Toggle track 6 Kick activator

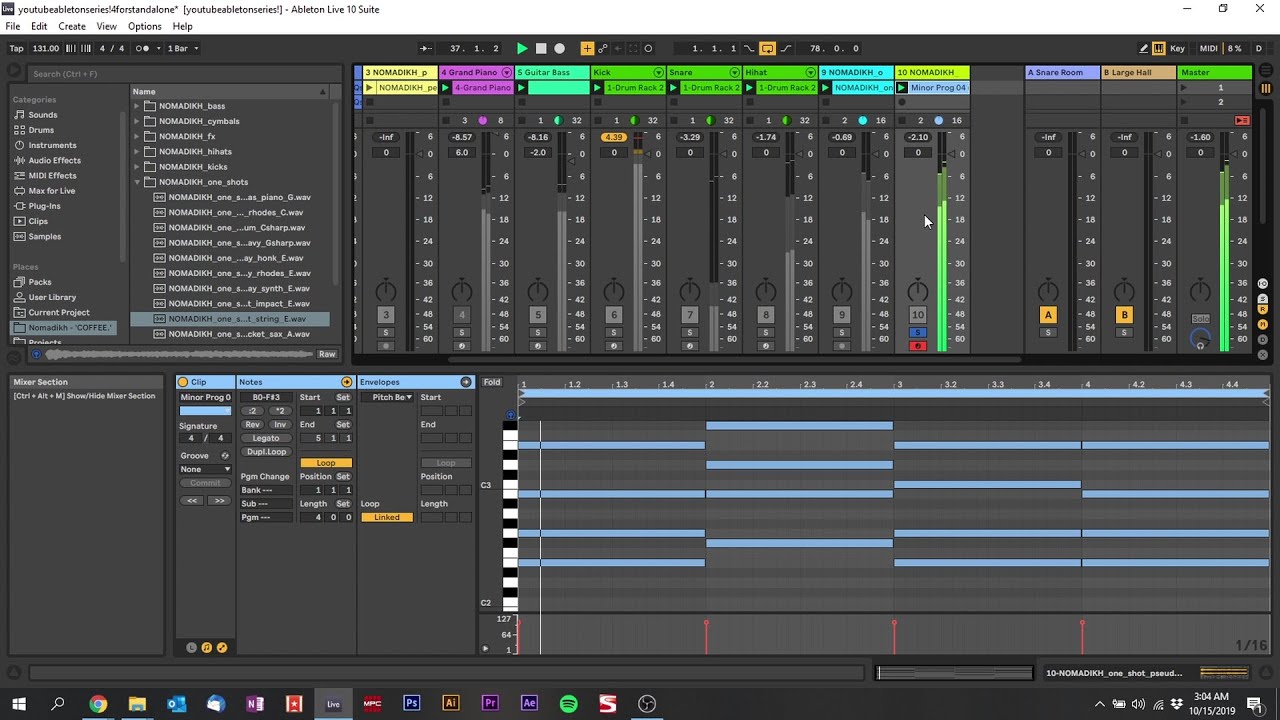click(614, 315)
